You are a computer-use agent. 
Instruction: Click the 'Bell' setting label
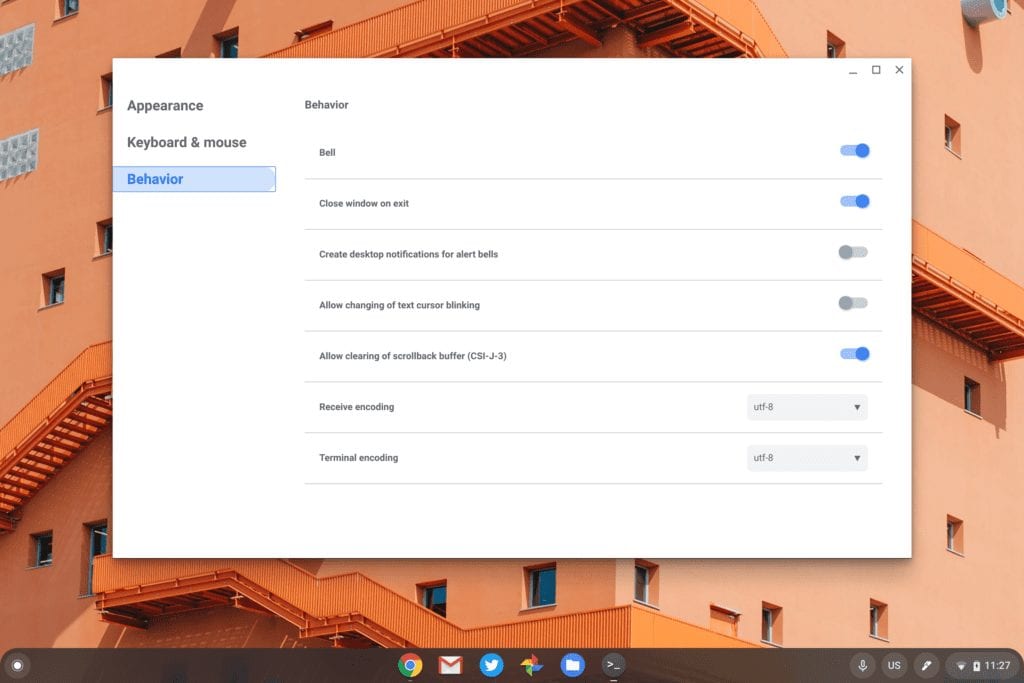(327, 152)
